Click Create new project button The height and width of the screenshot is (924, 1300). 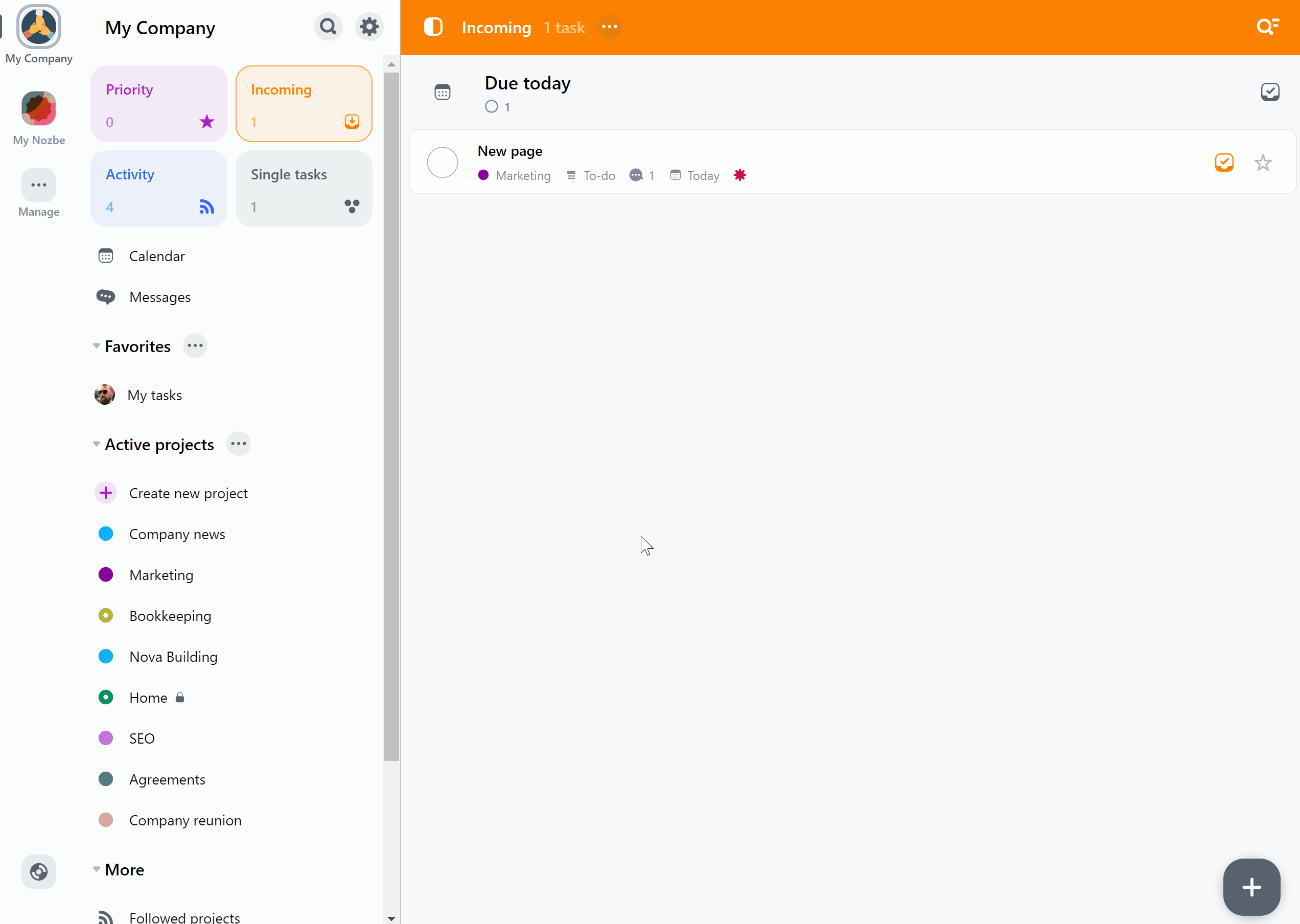[x=188, y=492]
